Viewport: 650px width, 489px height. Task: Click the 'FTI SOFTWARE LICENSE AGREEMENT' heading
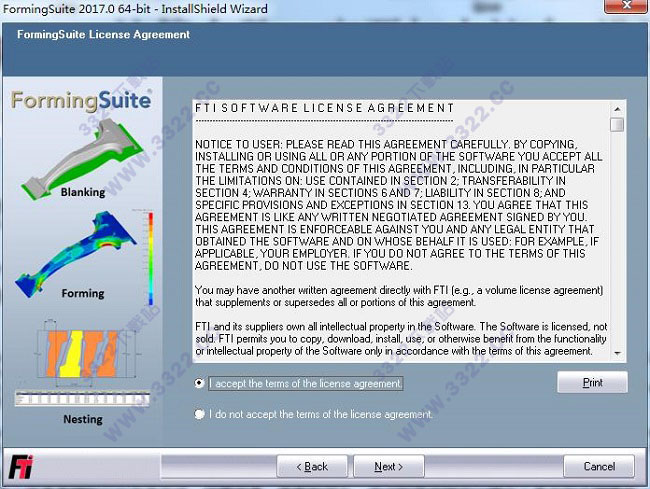pos(325,108)
